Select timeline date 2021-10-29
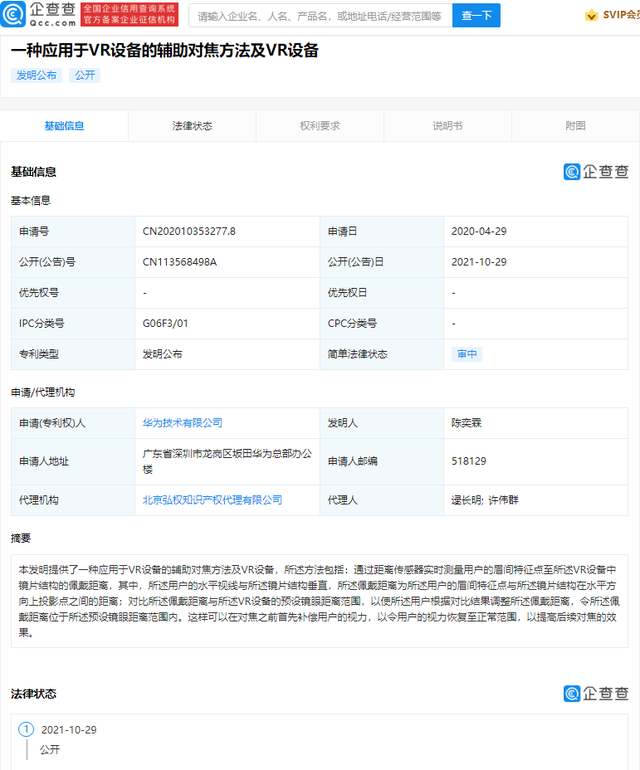 [x=69, y=730]
